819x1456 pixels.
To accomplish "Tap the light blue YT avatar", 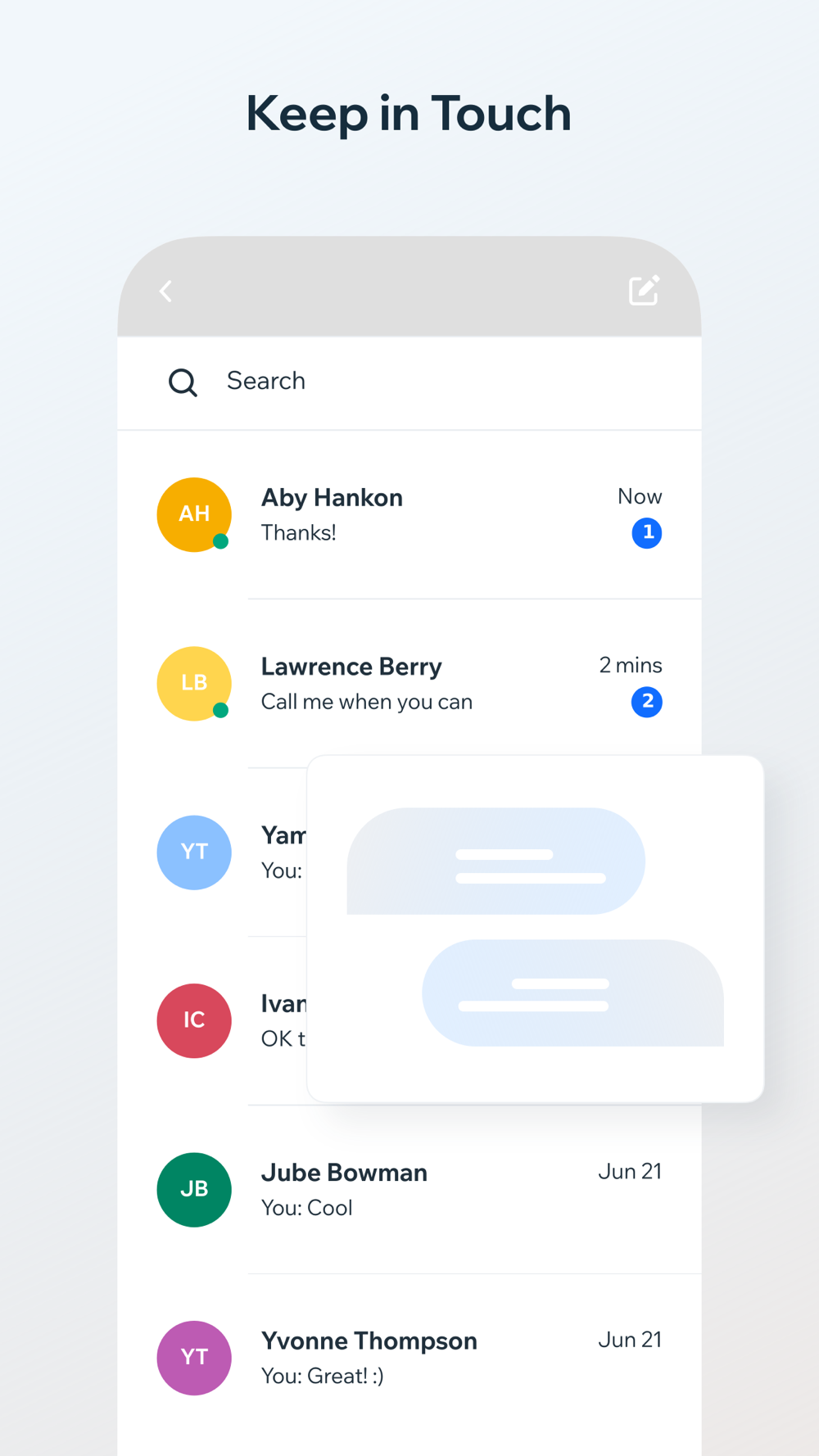I will [194, 852].
